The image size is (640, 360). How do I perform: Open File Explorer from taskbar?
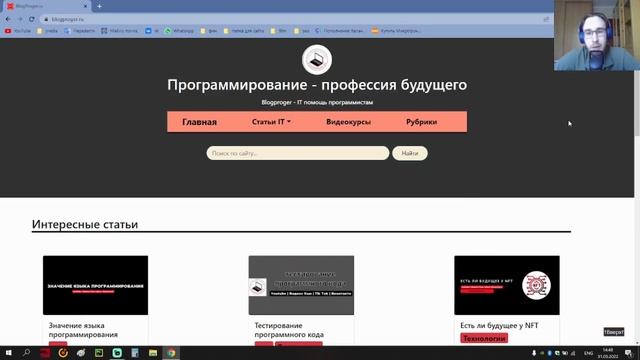pos(153,353)
